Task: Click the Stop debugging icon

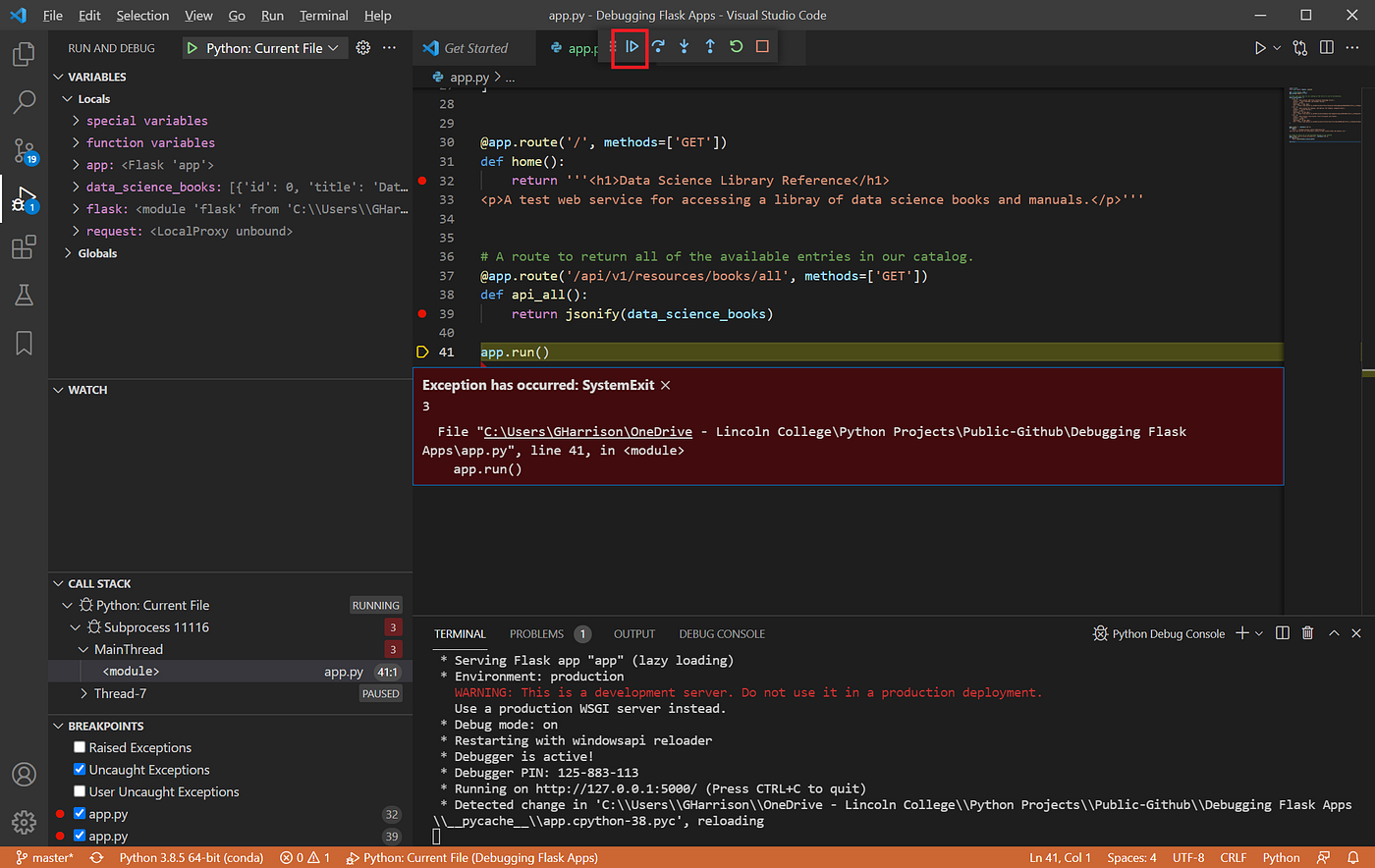Action: 763,46
